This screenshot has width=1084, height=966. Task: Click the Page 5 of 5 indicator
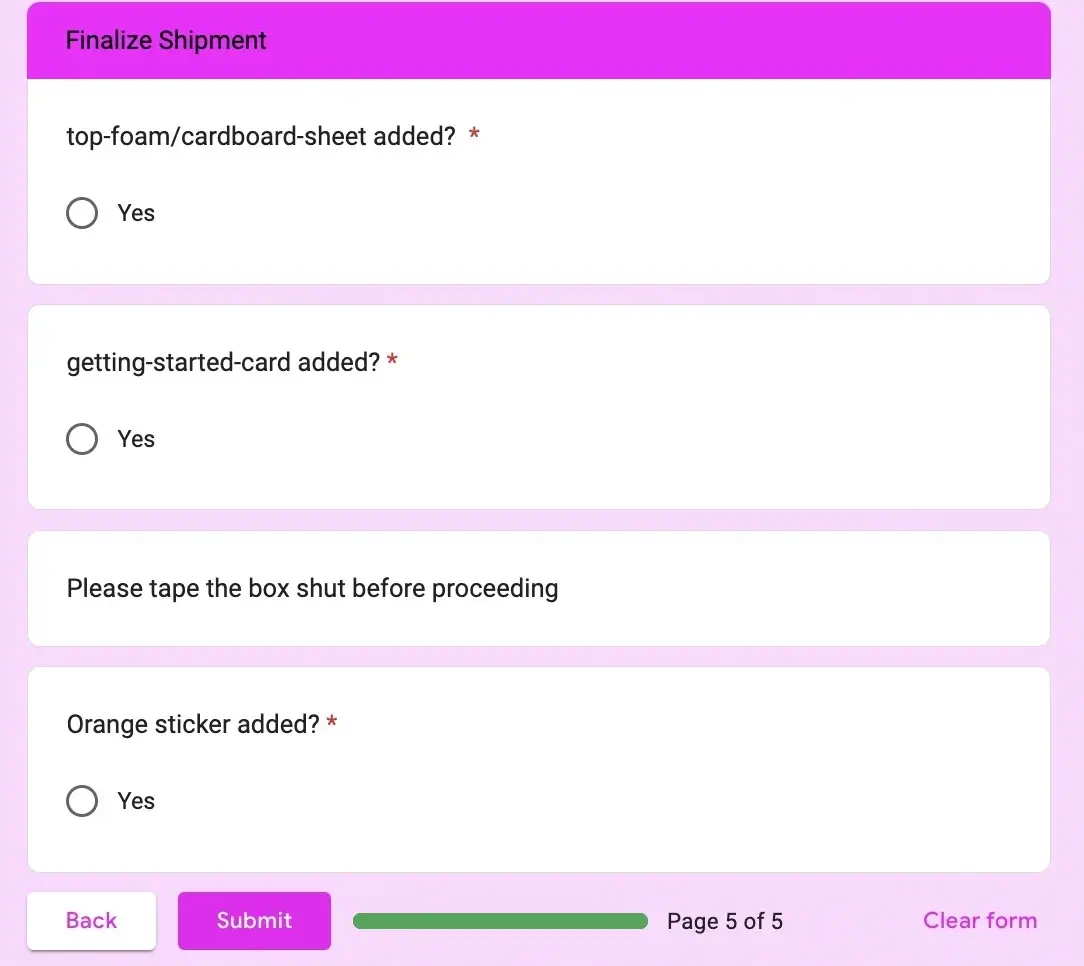click(724, 921)
